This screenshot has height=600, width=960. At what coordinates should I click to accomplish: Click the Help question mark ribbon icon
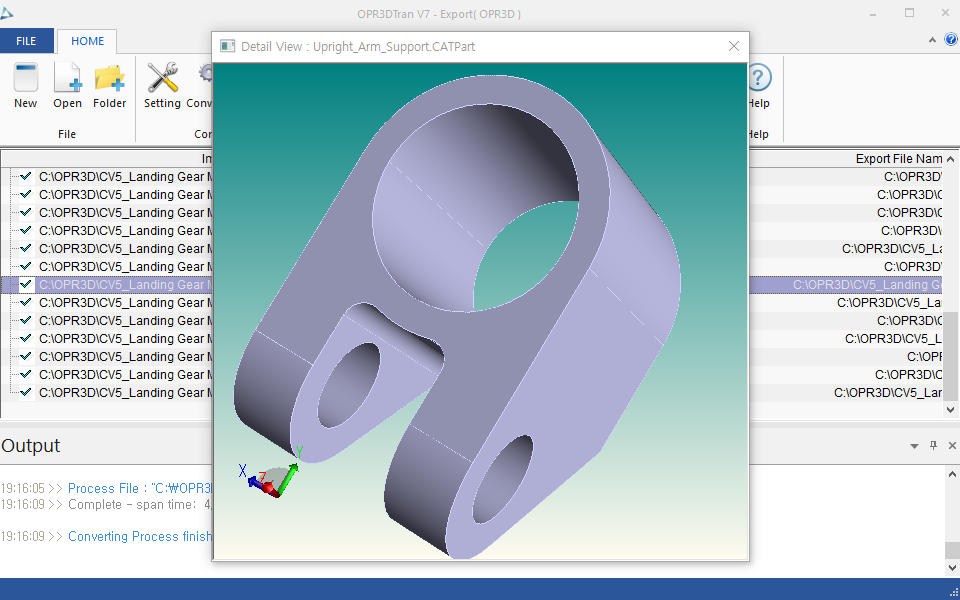pyautogui.click(x=759, y=78)
